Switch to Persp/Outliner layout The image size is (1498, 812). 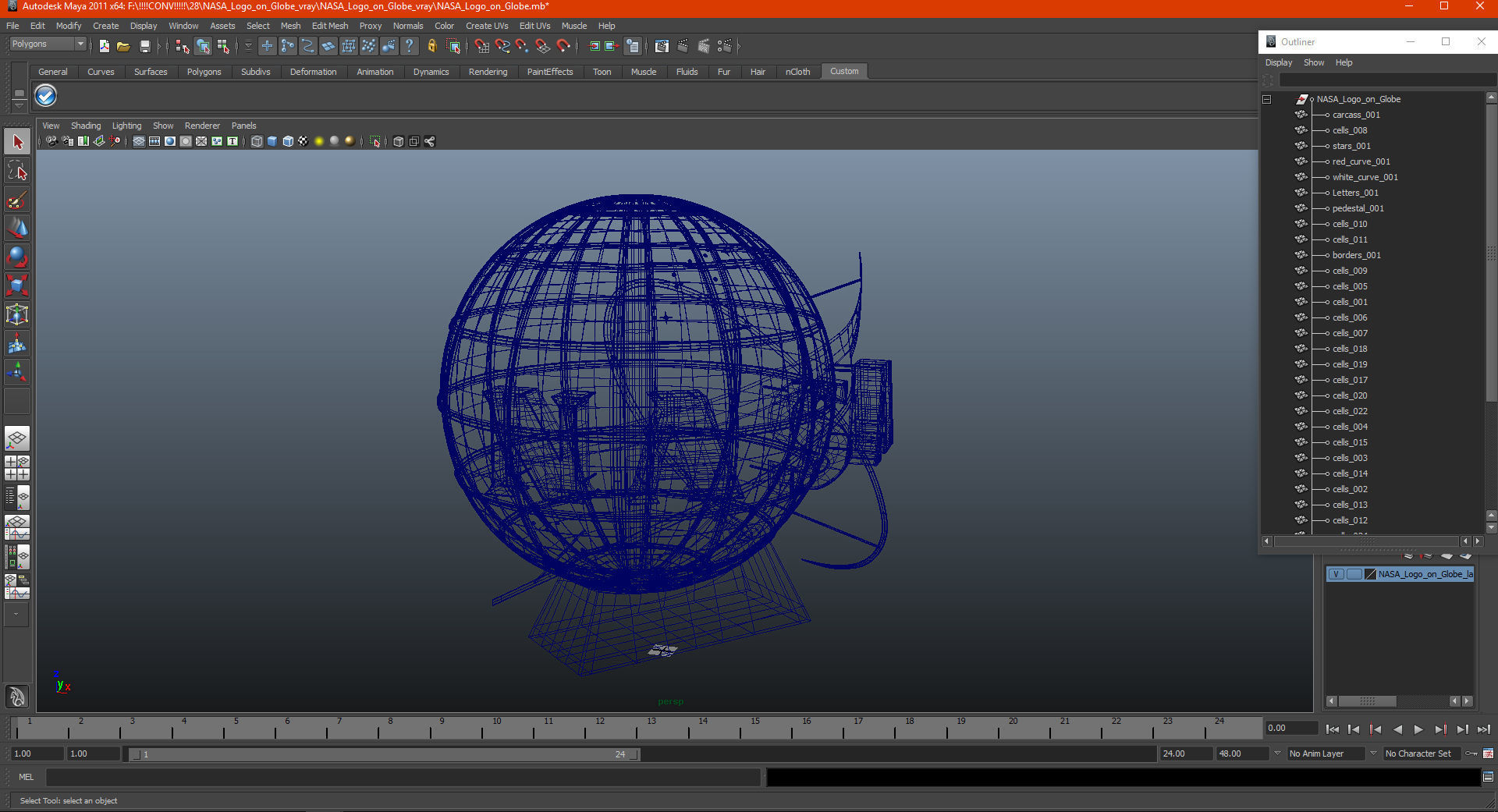click(x=17, y=498)
